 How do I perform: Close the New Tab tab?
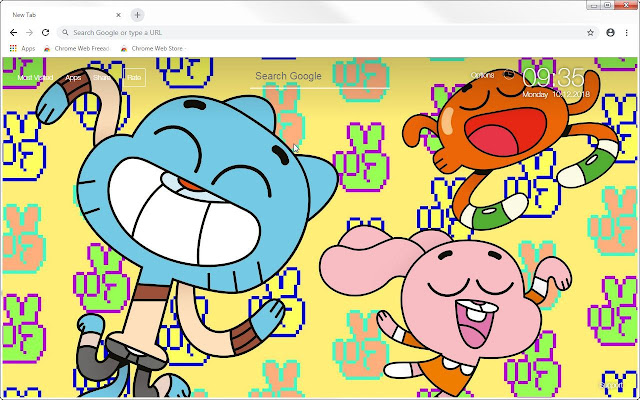click(118, 15)
